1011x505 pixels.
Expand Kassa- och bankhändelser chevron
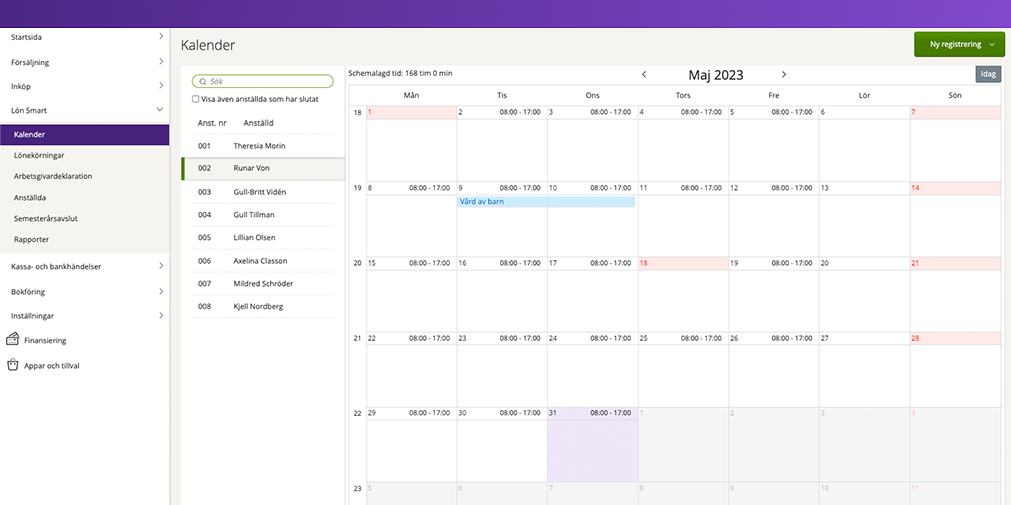click(161, 266)
